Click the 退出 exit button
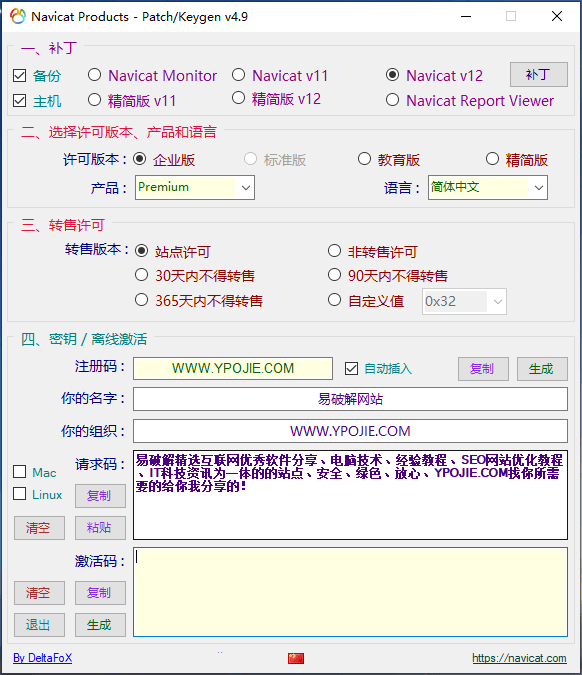 [x=39, y=625]
